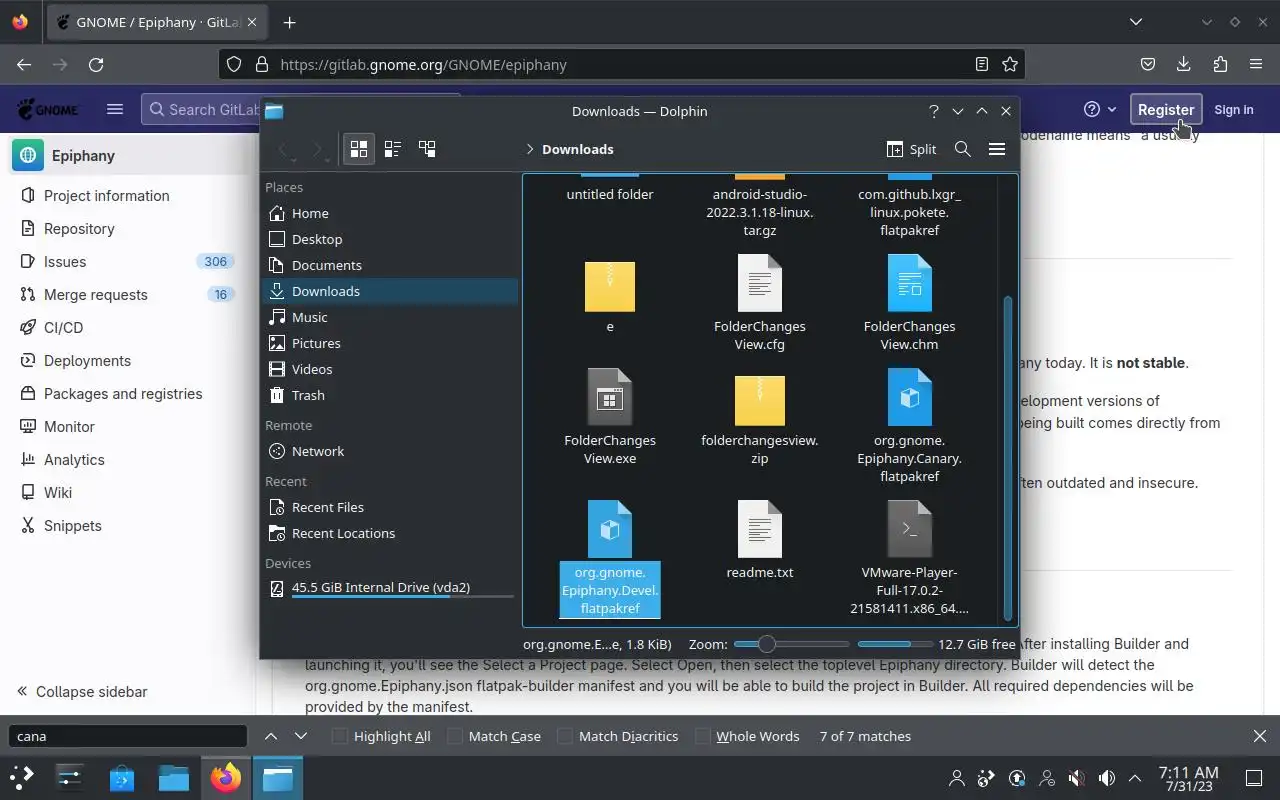Jump to previous find match
Image resolution: width=1280 pixels, height=800 pixels.
[271, 736]
